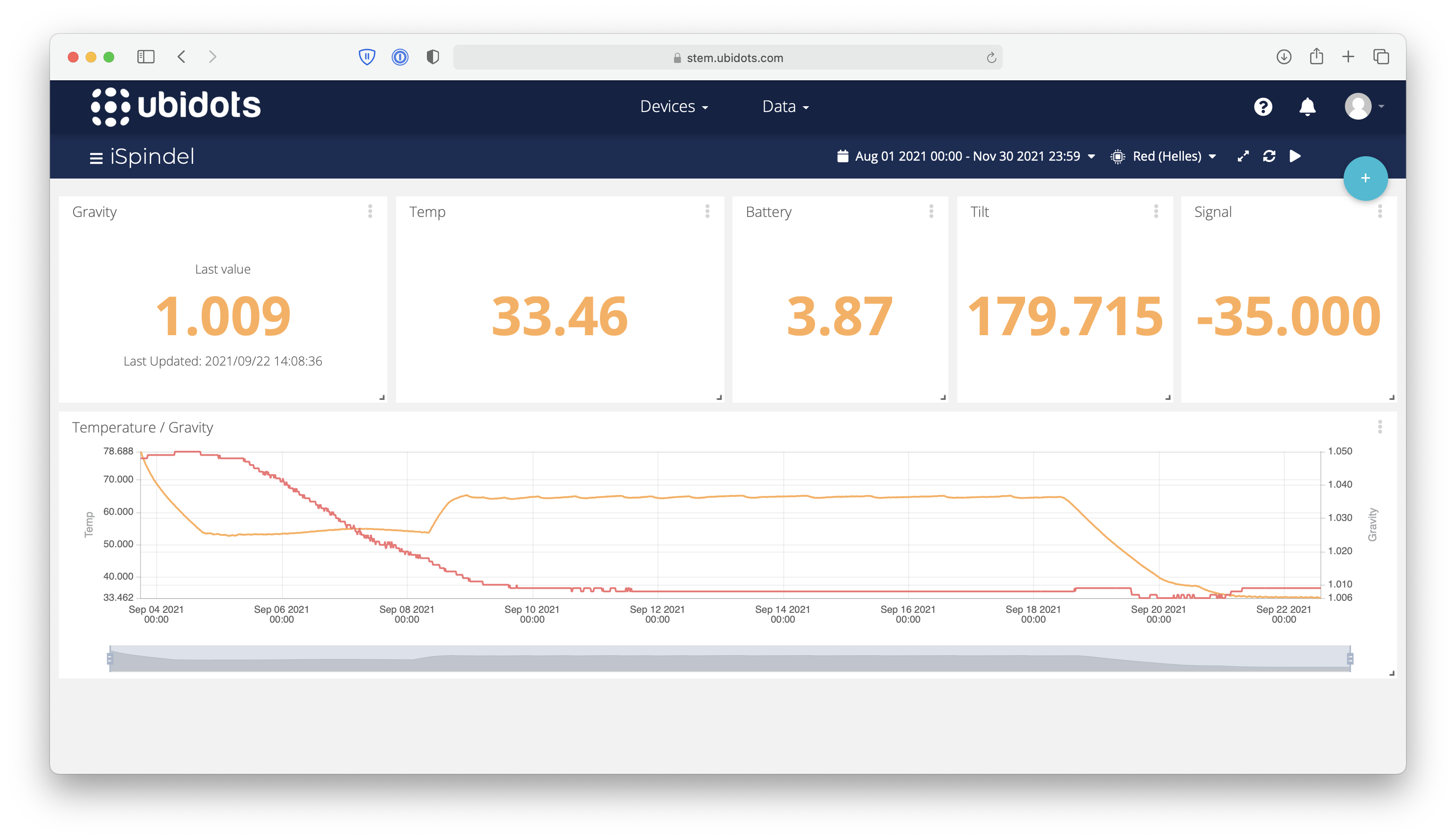
Task: Click Temp value 33.46
Action: (560, 316)
